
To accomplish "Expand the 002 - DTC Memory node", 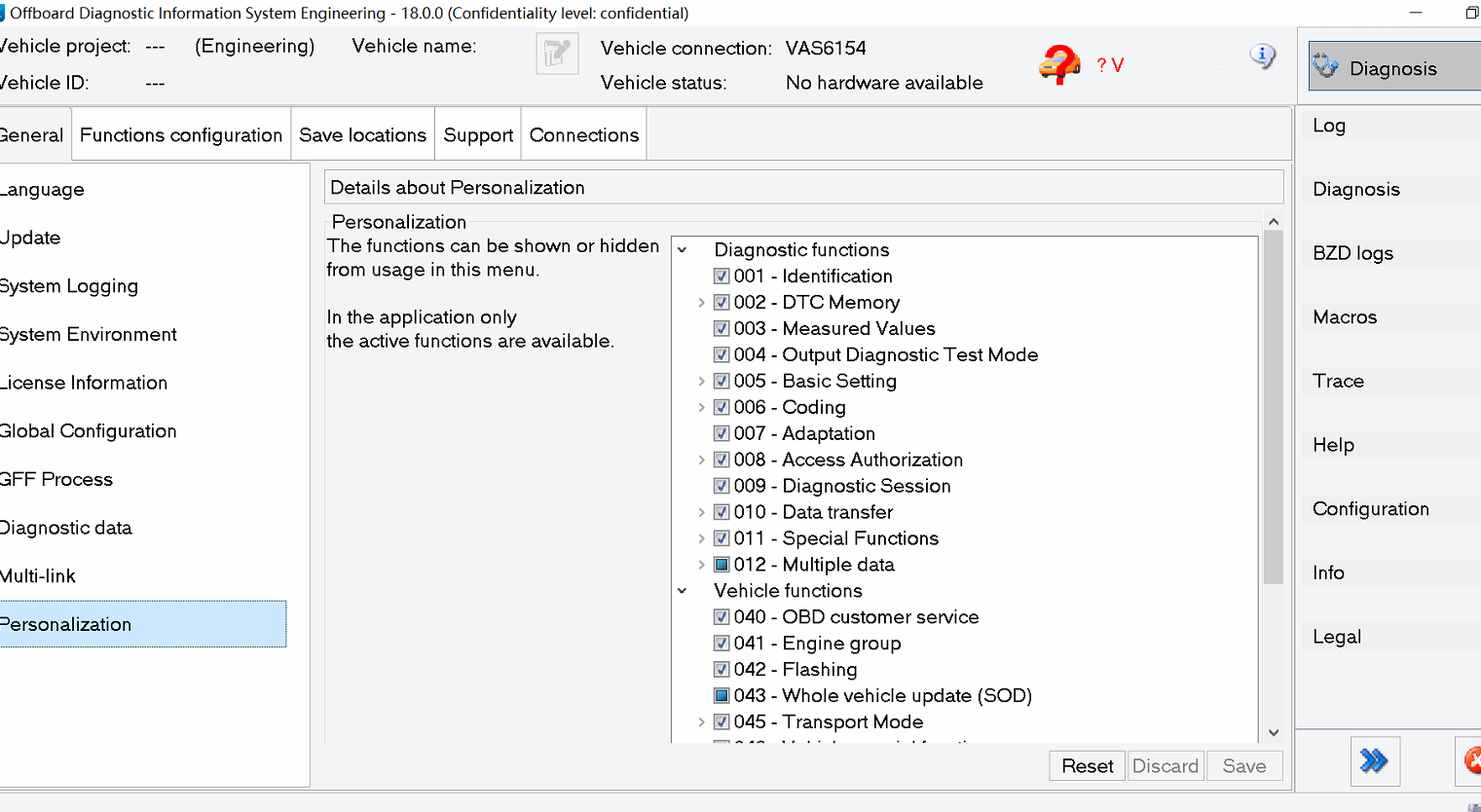I will (x=702, y=302).
